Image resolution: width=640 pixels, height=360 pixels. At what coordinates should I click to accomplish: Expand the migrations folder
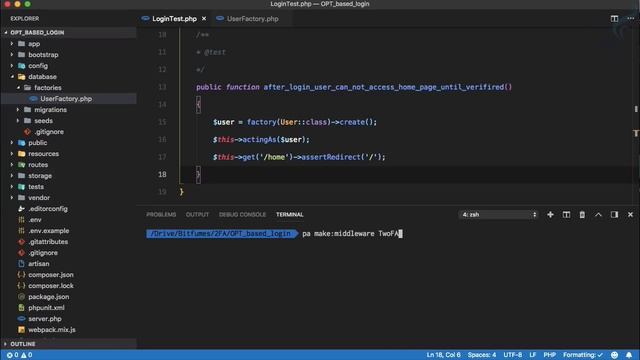click(50, 110)
